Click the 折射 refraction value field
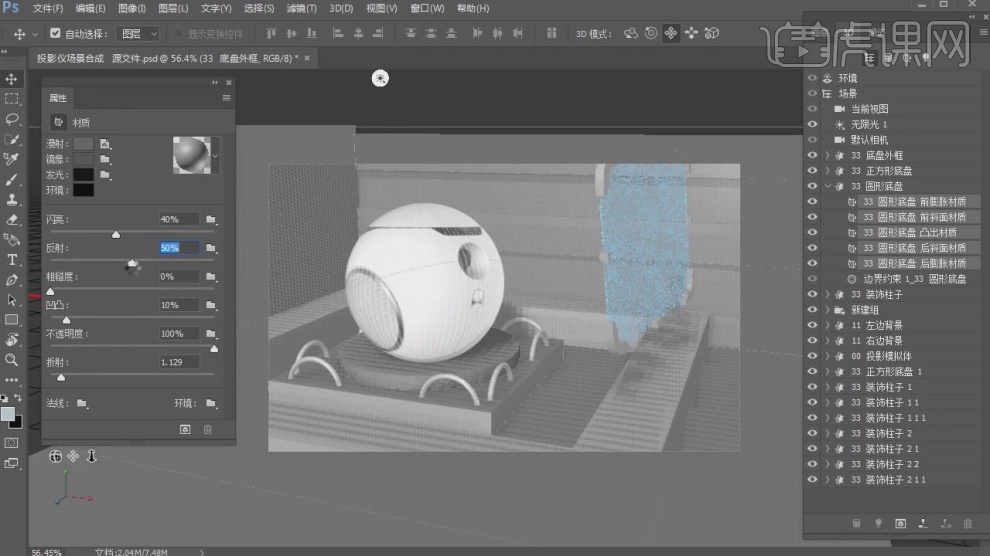 [179, 362]
